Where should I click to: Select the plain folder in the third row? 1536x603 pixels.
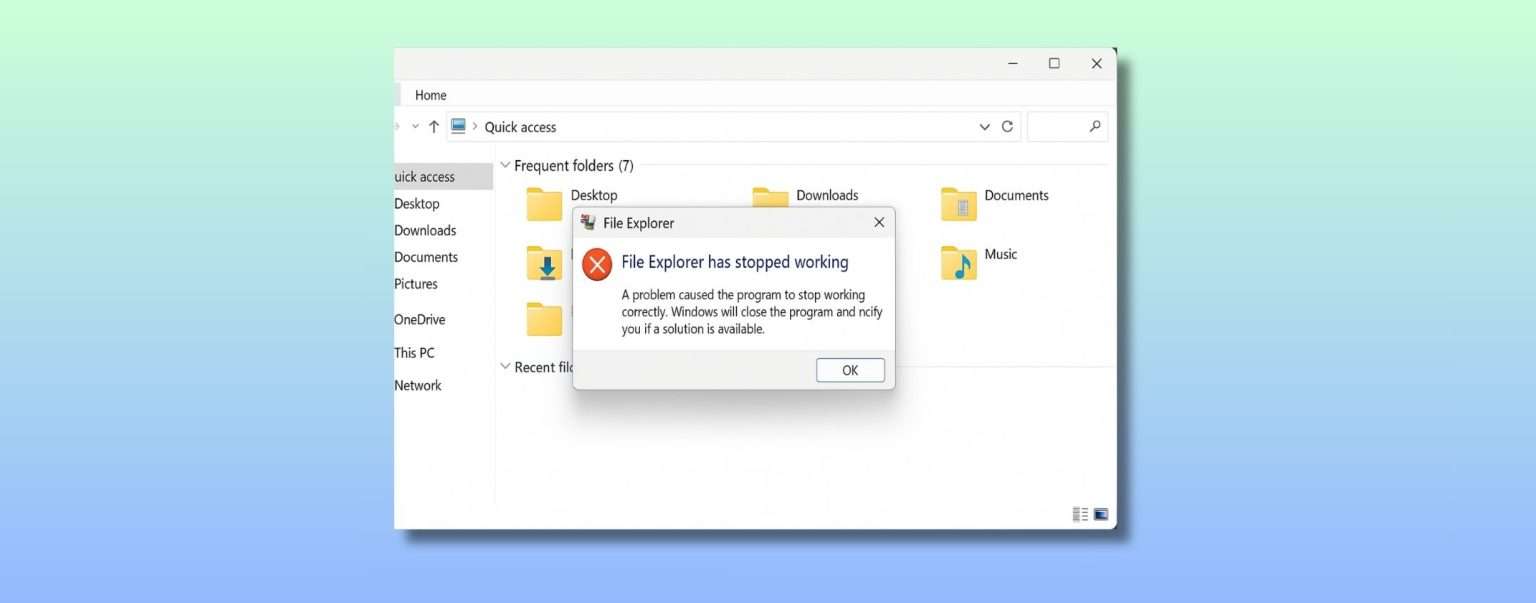(x=544, y=320)
